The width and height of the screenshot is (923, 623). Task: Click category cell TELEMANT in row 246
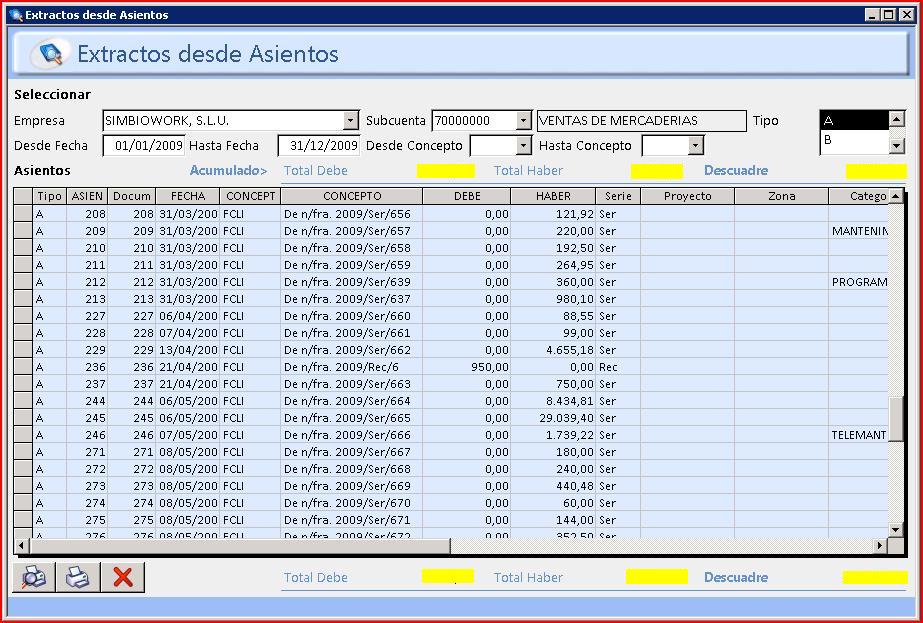pyautogui.click(x=859, y=435)
